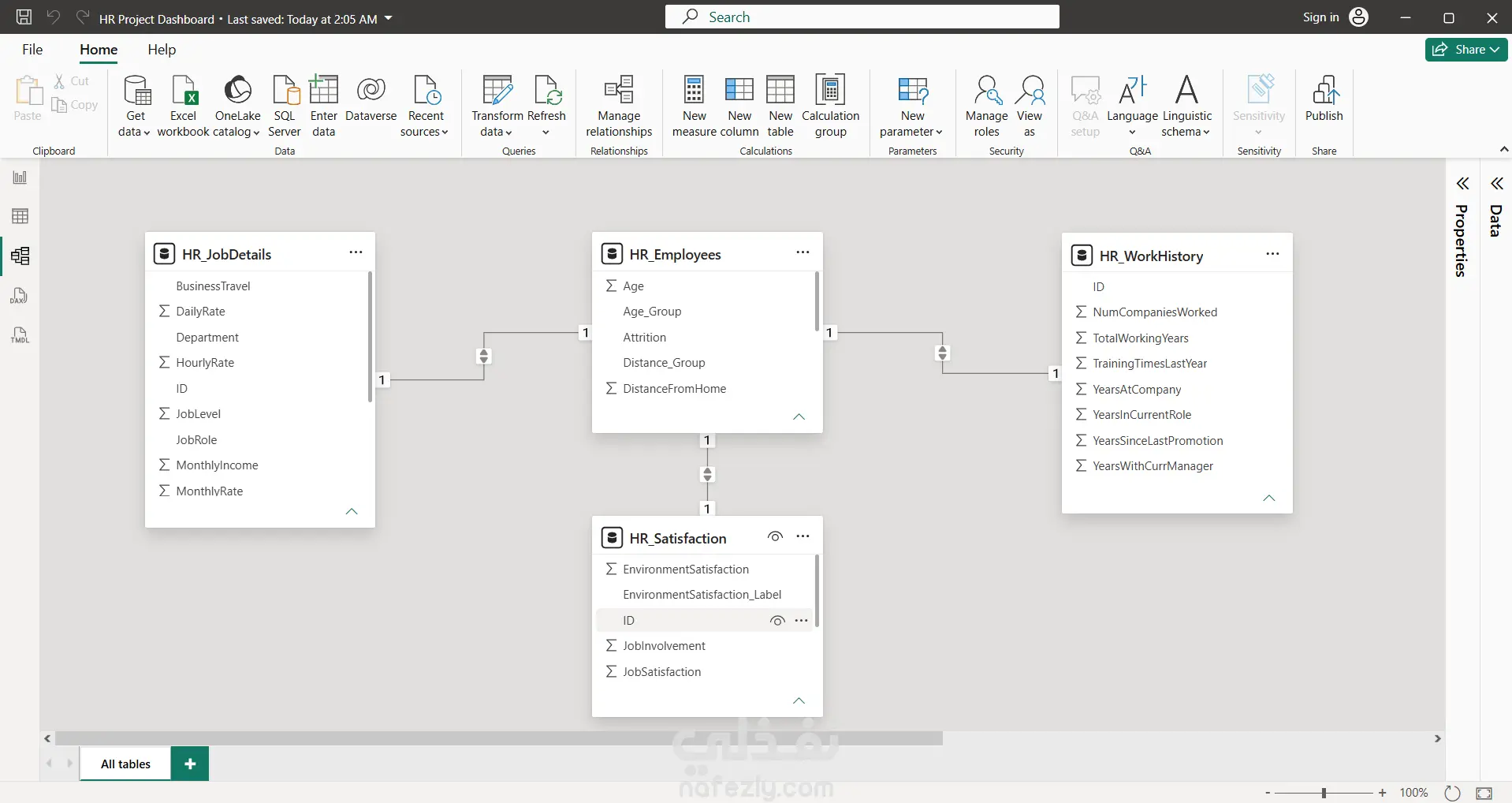The height and width of the screenshot is (803, 1512).
Task: Create a New parameter
Action: click(x=912, y=106)
